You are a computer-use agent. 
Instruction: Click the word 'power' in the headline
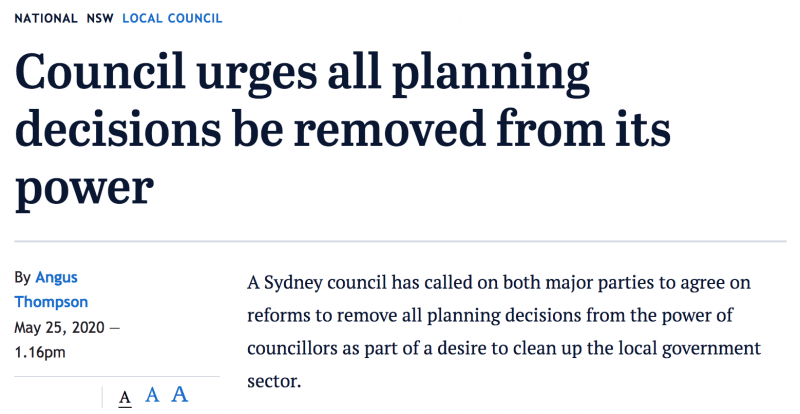point(84,189)
